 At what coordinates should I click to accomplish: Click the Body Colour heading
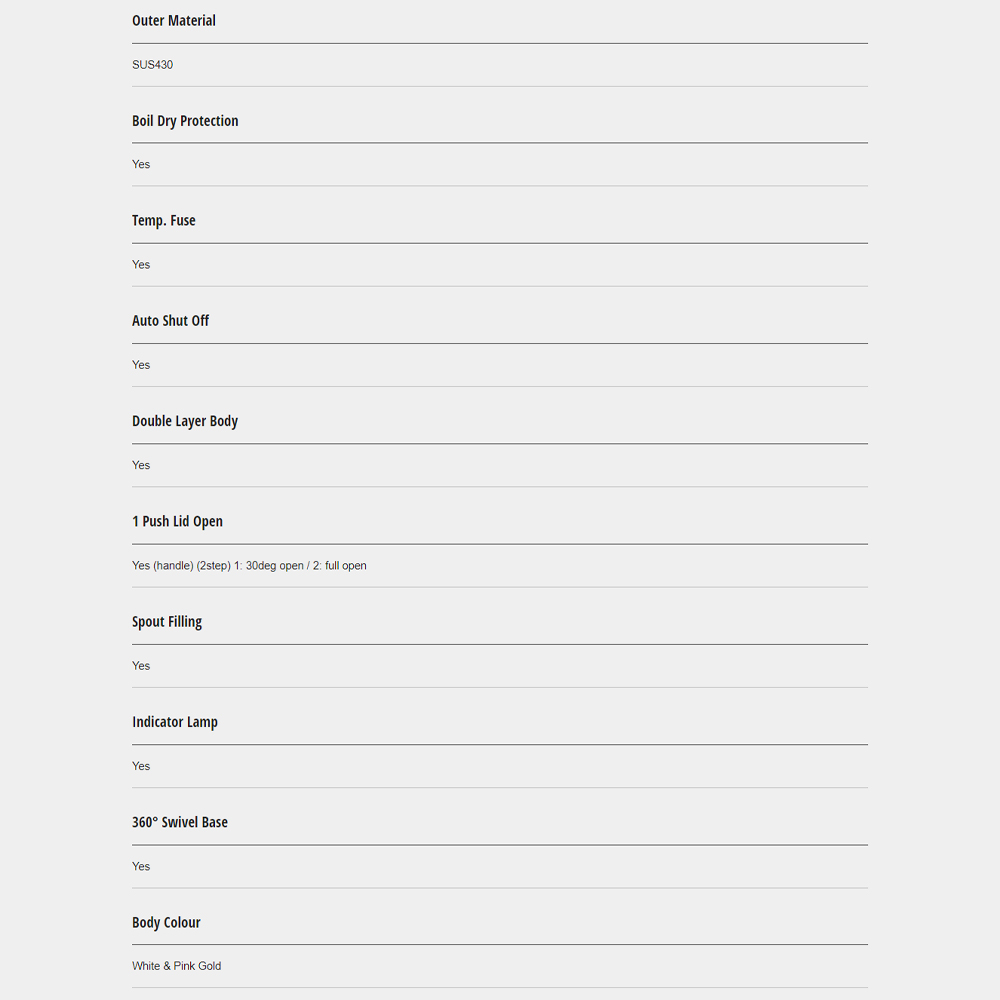[166, 922]
